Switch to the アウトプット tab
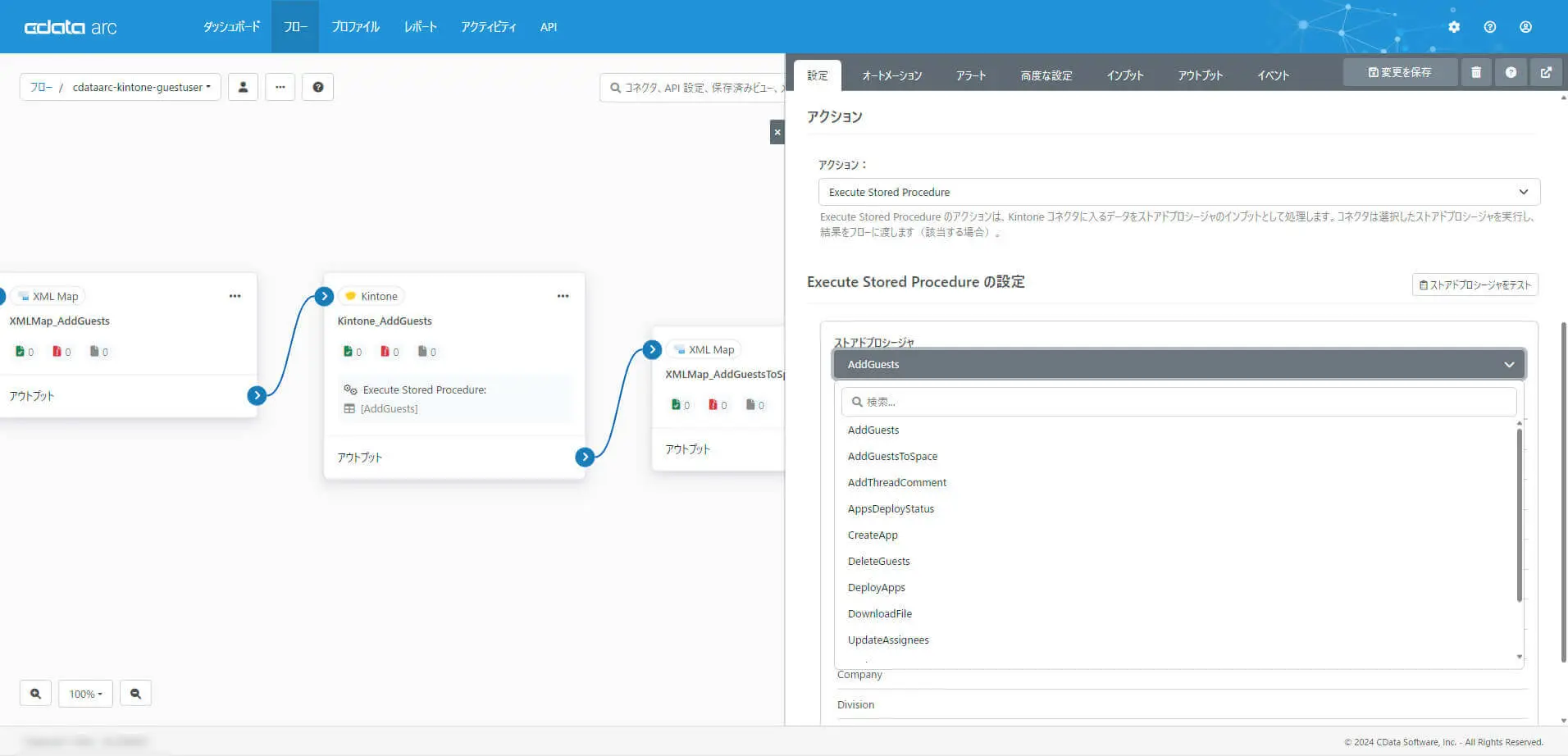 (1201, 75)
